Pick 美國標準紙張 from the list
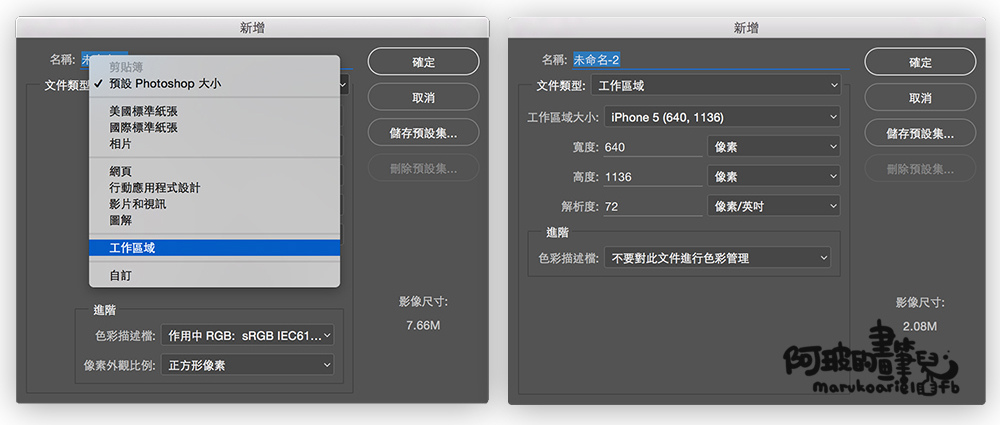 coord(144,112)
